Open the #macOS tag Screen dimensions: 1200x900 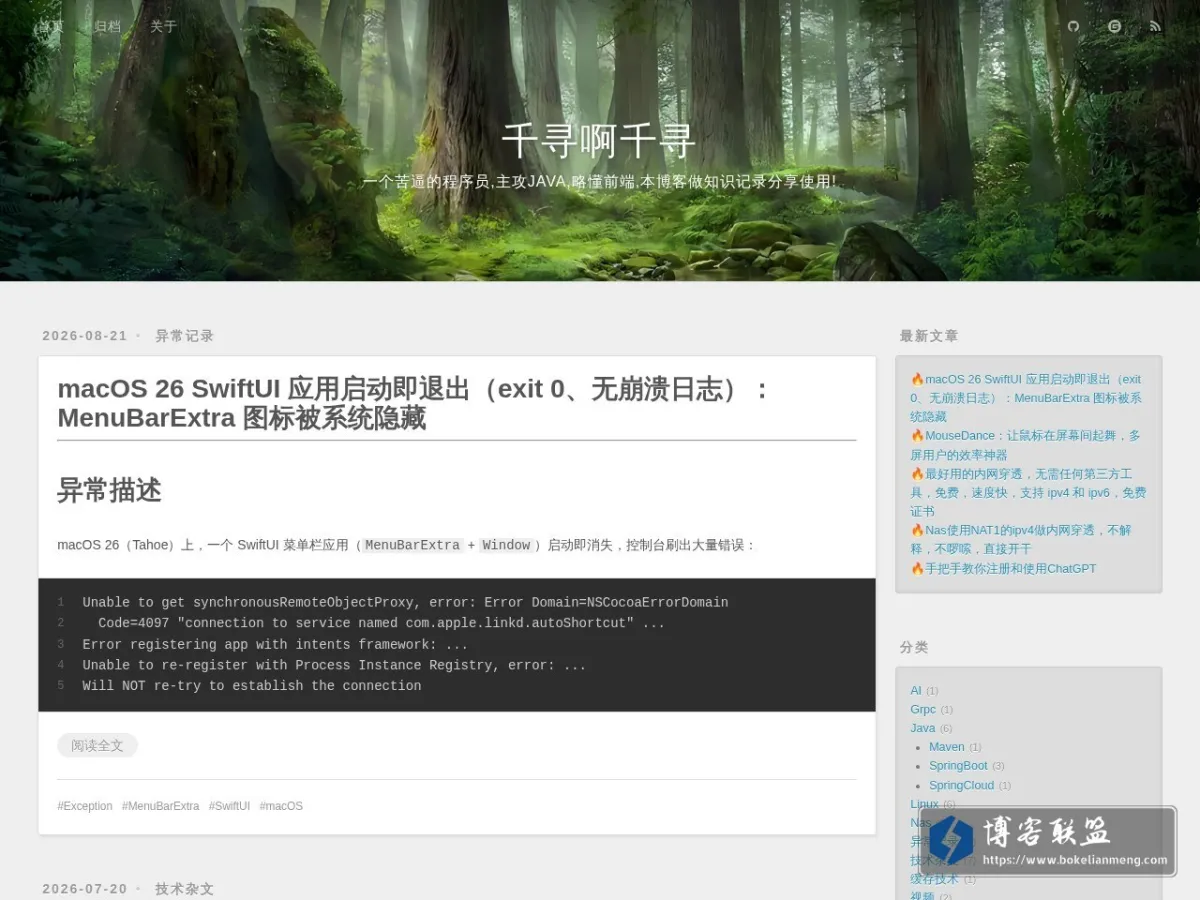(281, 806)
